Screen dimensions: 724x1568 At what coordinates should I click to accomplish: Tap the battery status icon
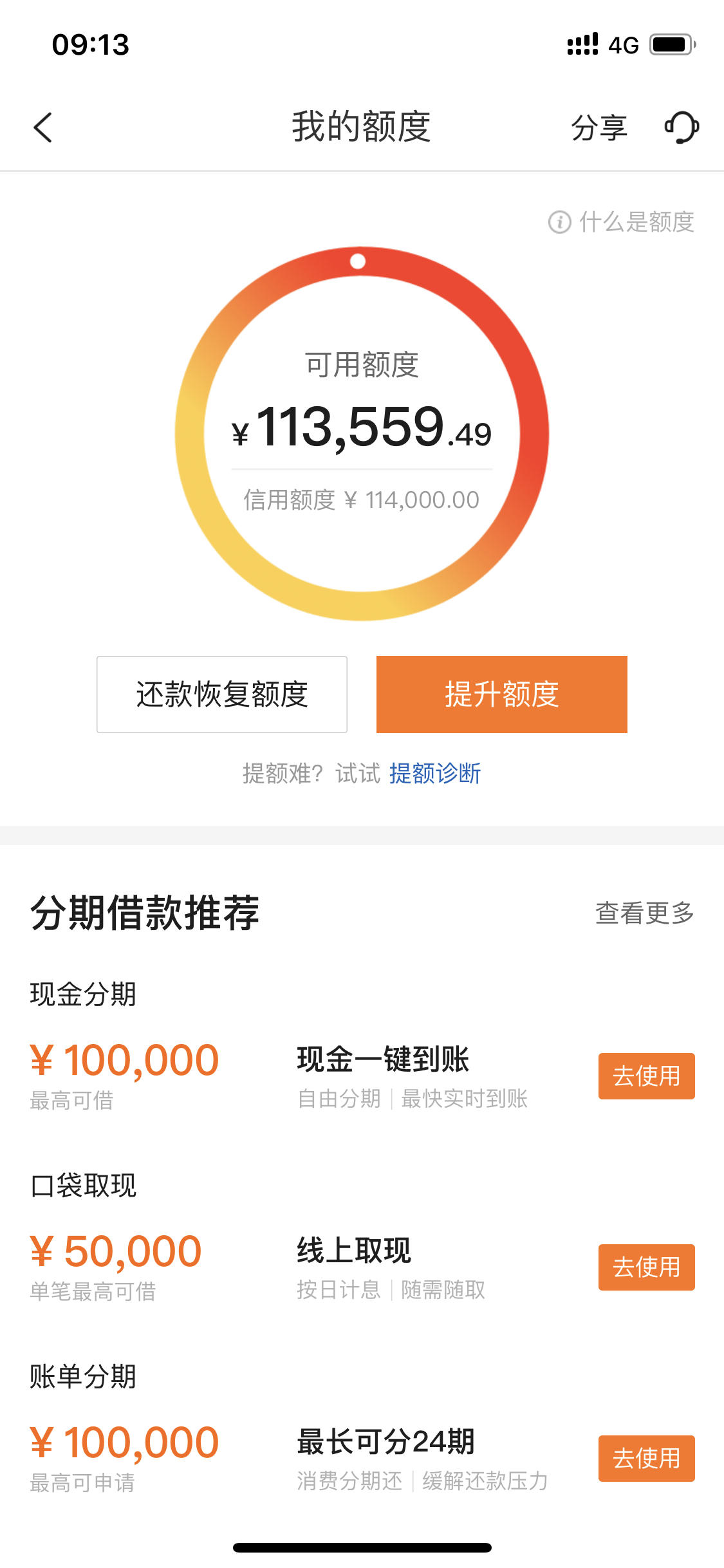673,45
